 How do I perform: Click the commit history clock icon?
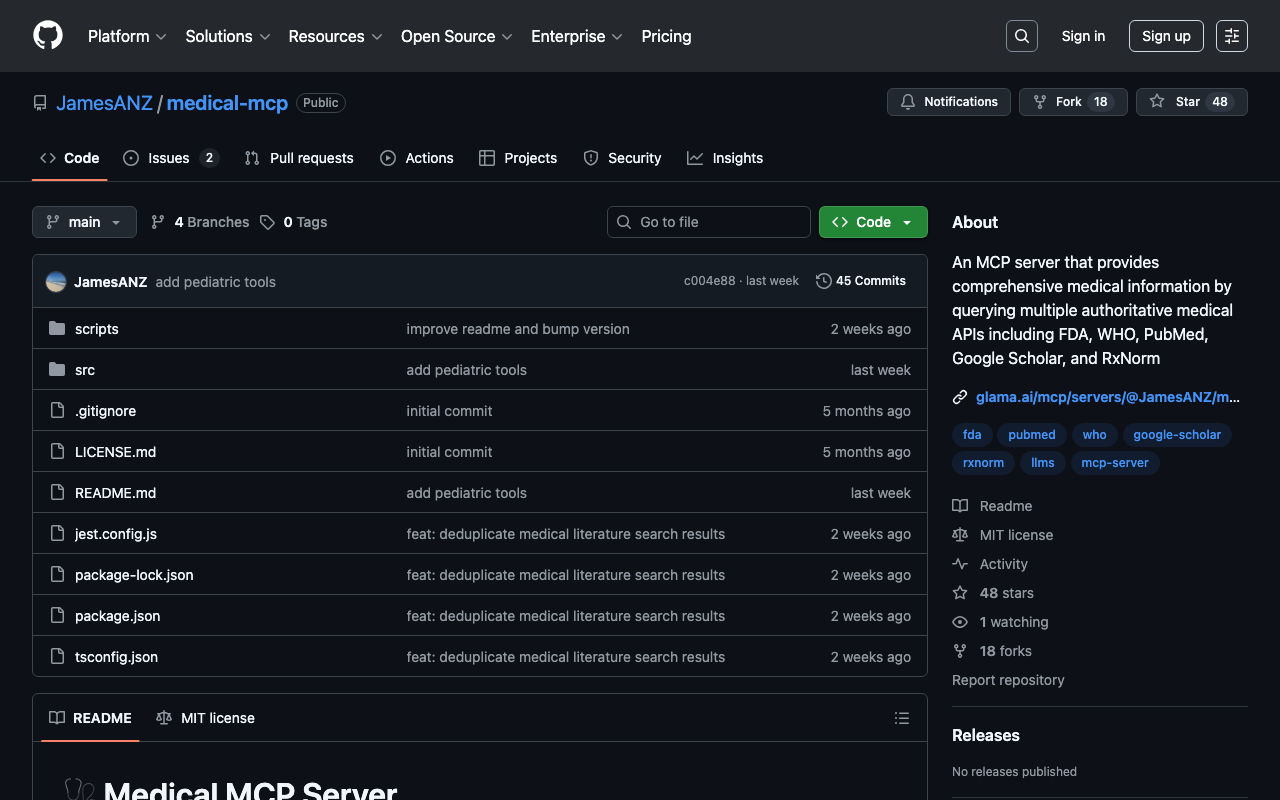[x=823, y=281]
